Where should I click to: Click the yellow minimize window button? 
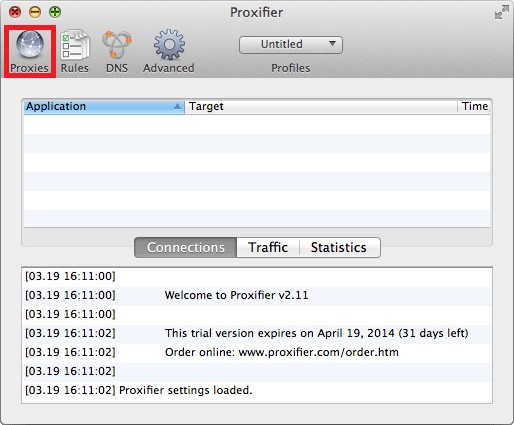coord(35,12)
